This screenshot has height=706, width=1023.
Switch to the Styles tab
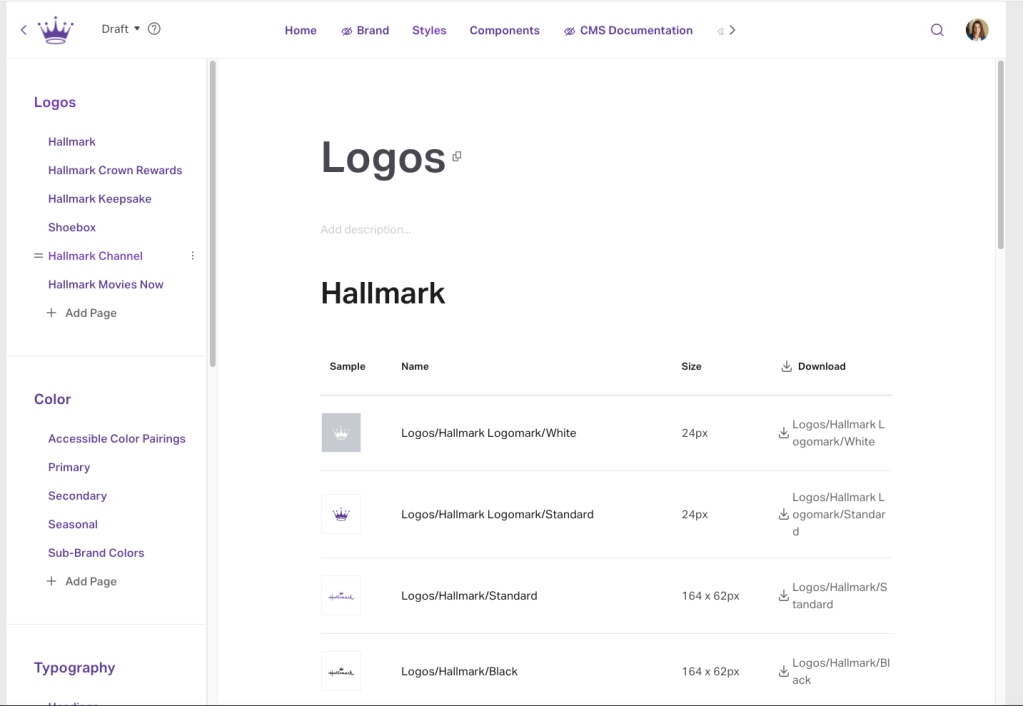429,30
